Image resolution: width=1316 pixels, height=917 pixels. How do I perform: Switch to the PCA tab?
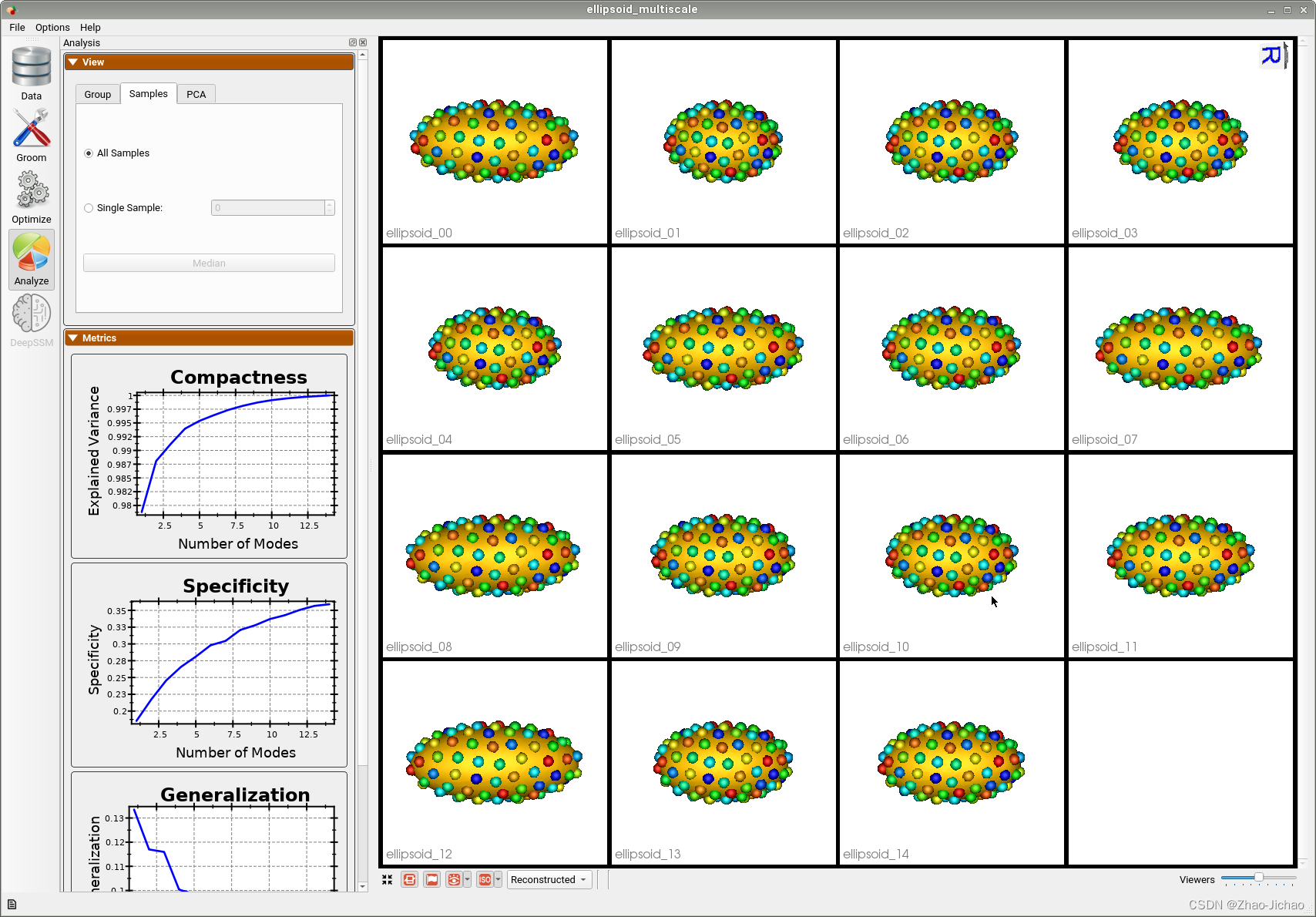click(196, 93)
